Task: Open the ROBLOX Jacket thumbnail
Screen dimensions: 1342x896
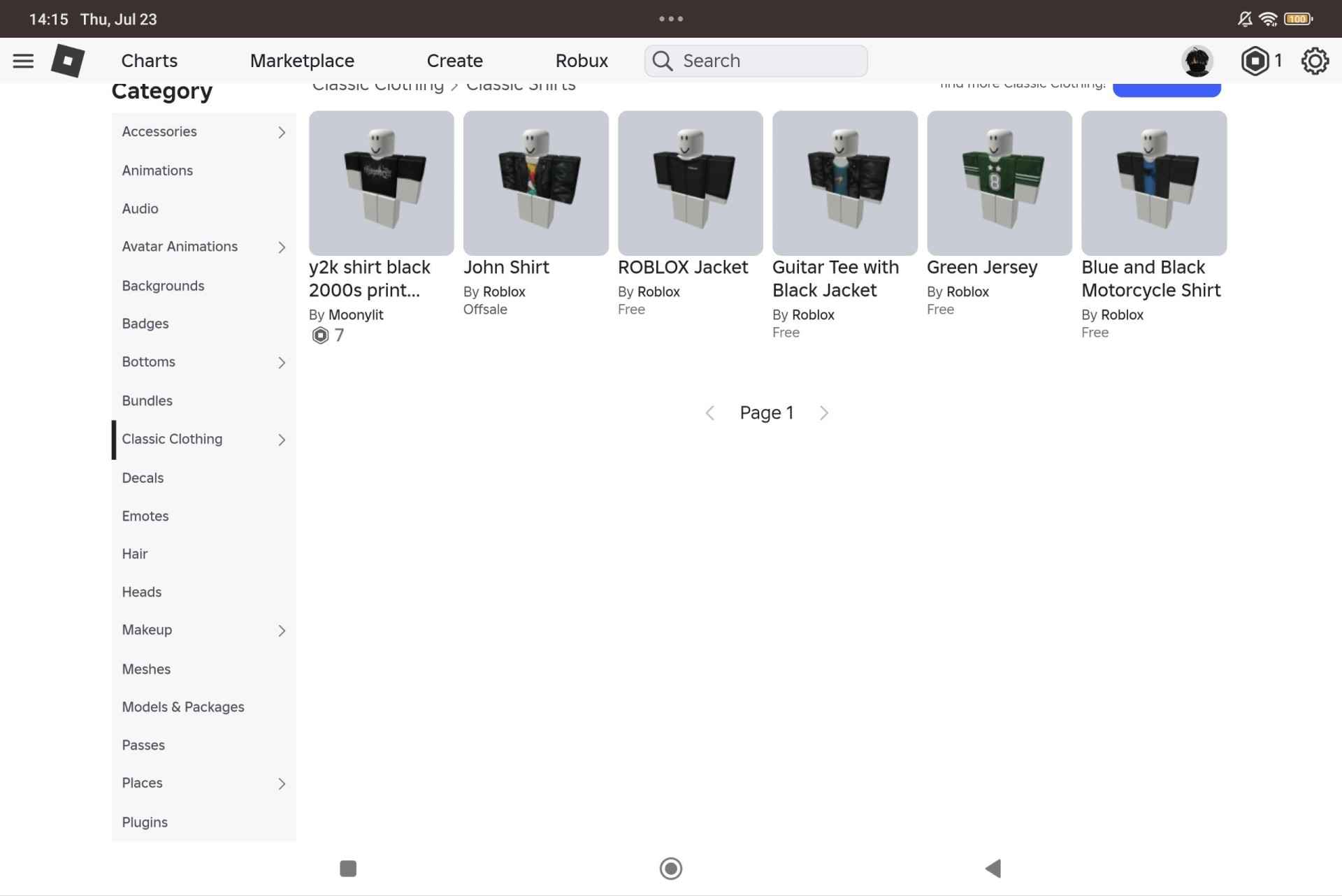Action: pyautogui.click(x=691, y=183)
